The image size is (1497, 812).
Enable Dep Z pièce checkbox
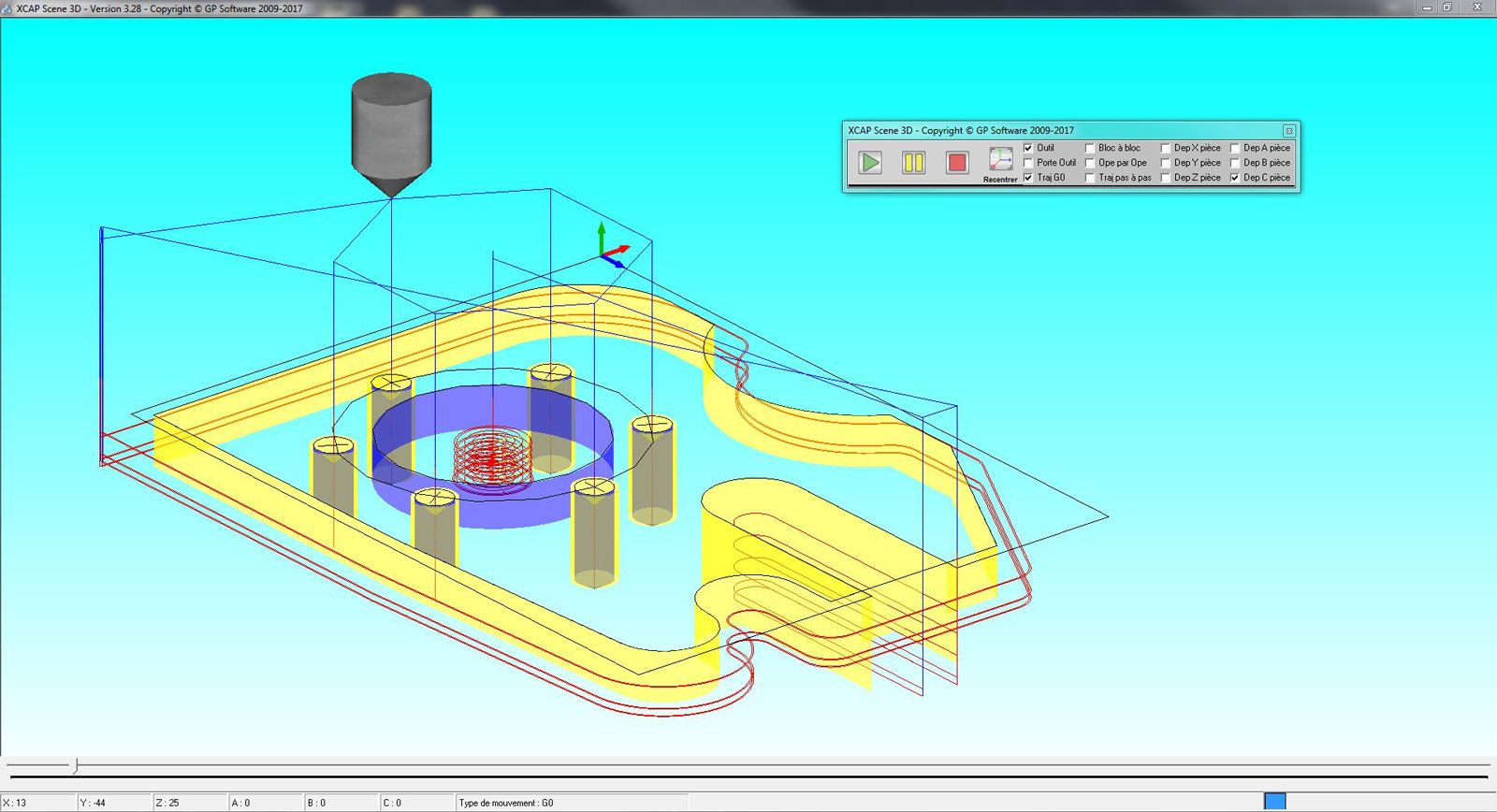(x=1166, y=178)
